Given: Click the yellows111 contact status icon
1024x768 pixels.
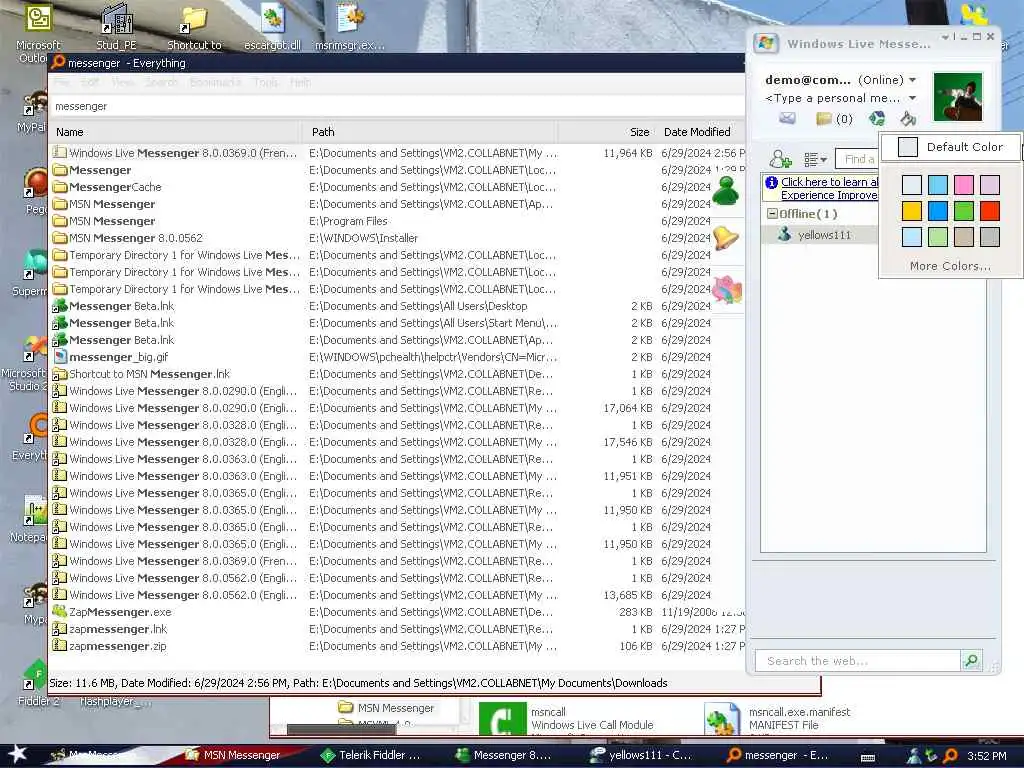Looking at the screenshot, I should click(784, 234).
